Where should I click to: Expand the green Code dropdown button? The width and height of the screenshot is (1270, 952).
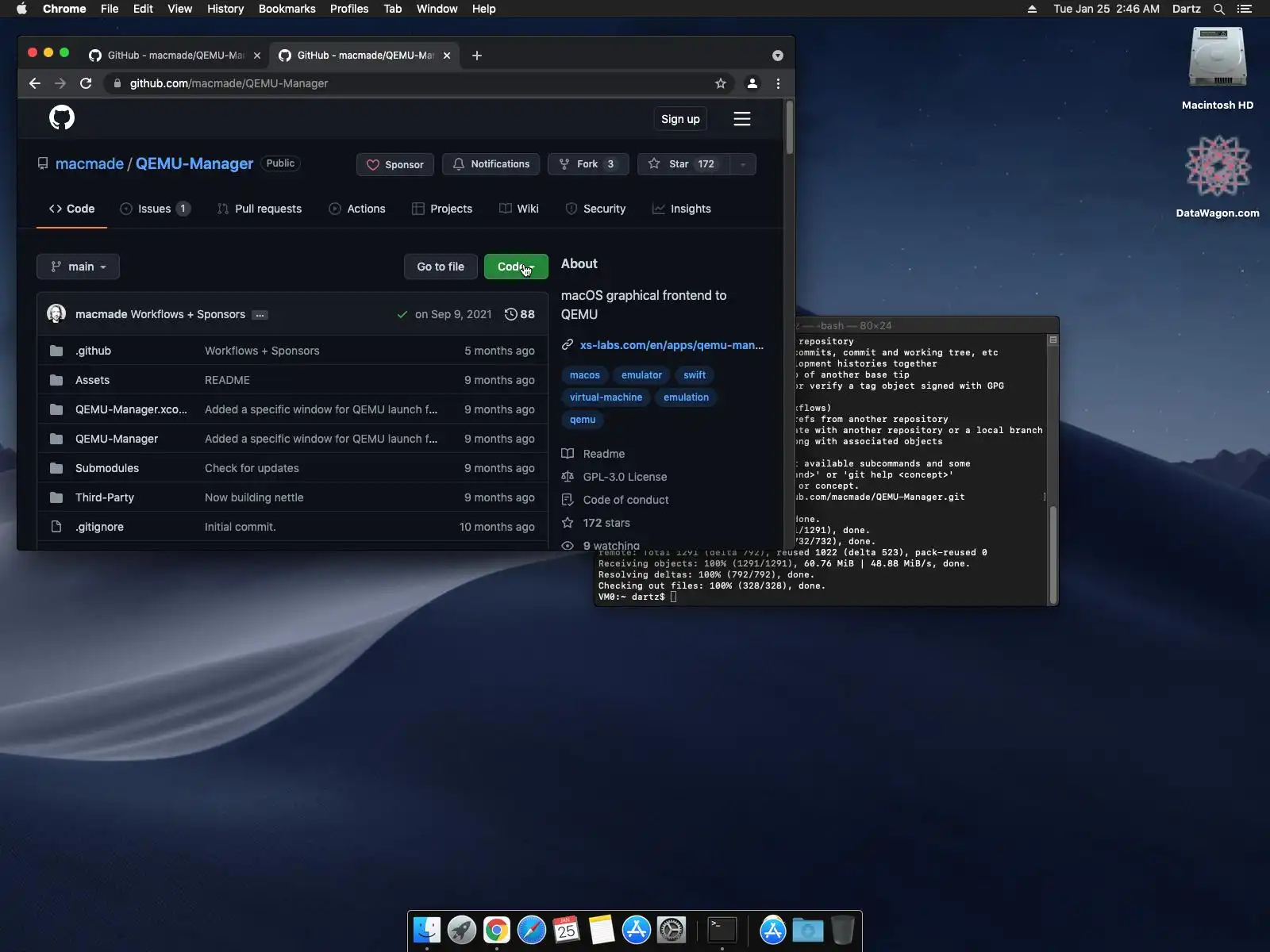[x=516, y=267]
